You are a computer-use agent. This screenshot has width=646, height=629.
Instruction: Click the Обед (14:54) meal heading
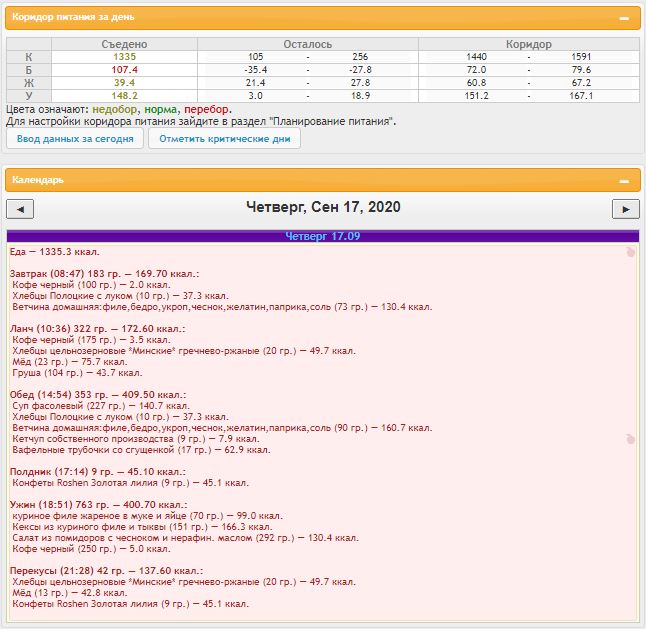coord(98,395)
